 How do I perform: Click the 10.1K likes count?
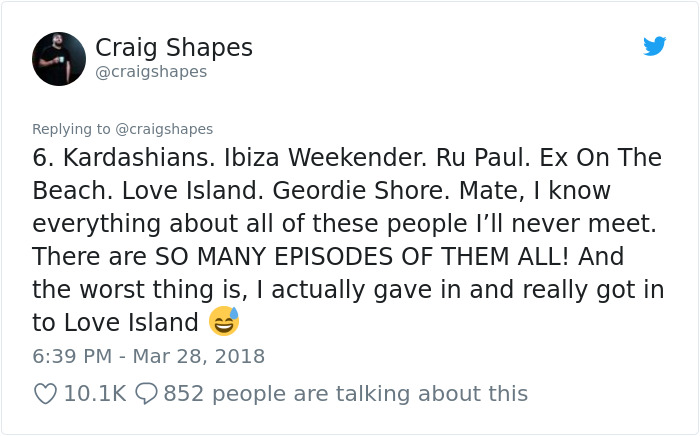coord(95,394)
